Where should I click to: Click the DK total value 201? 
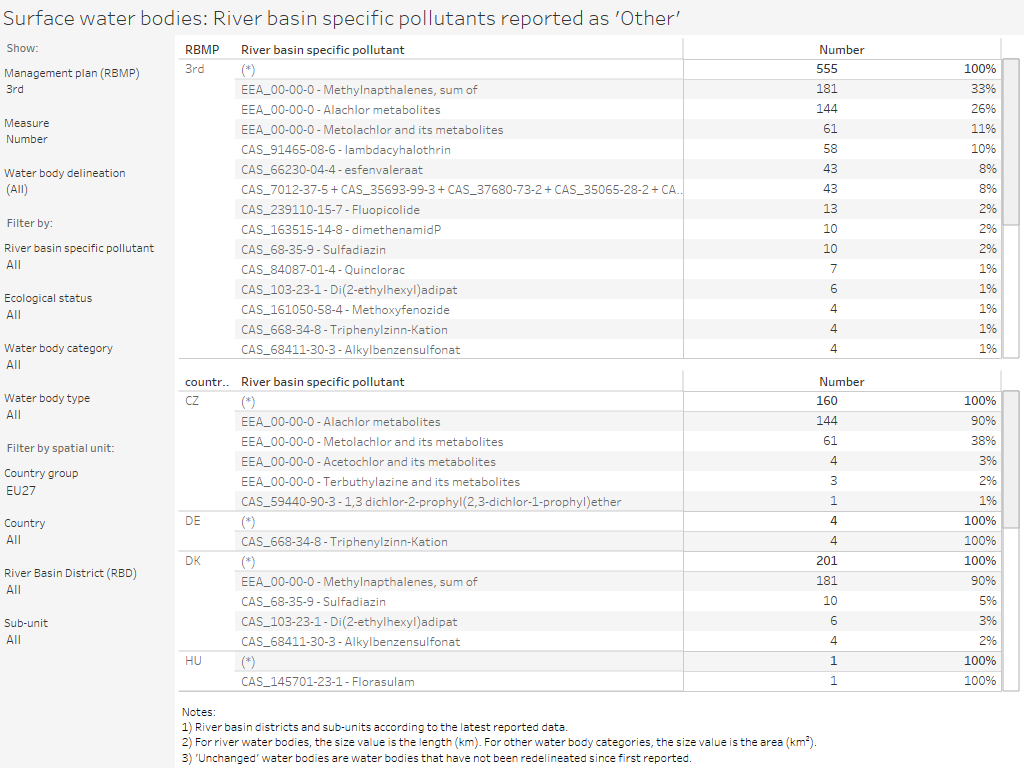pyautogui.click(x=827, y=561)
